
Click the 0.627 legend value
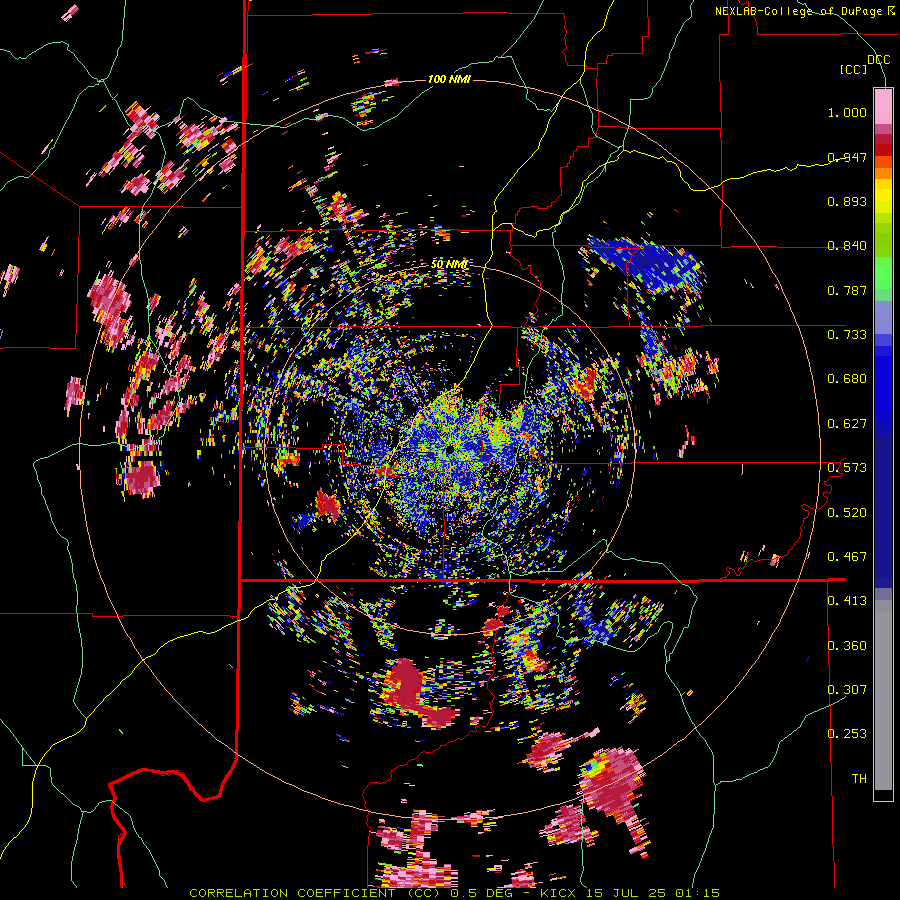(x=847, y=424)
